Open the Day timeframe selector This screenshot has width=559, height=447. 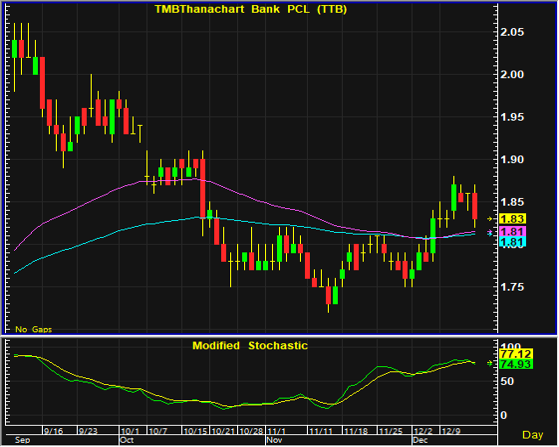point(532,435)
